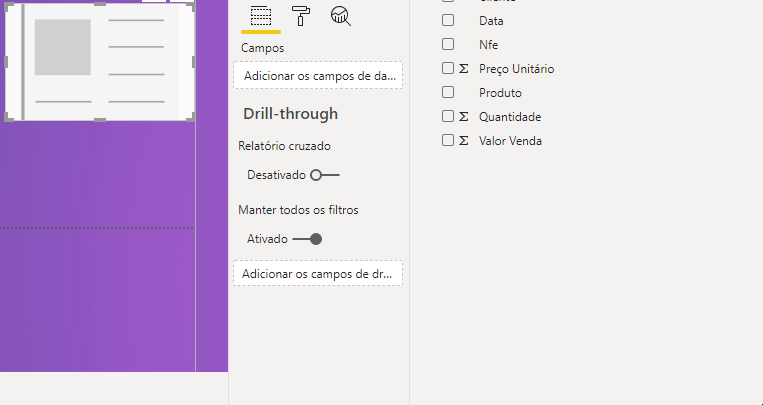Open the Analytics magnifier icon
Screen dimensions: 763x405
(x=341, y=16)
